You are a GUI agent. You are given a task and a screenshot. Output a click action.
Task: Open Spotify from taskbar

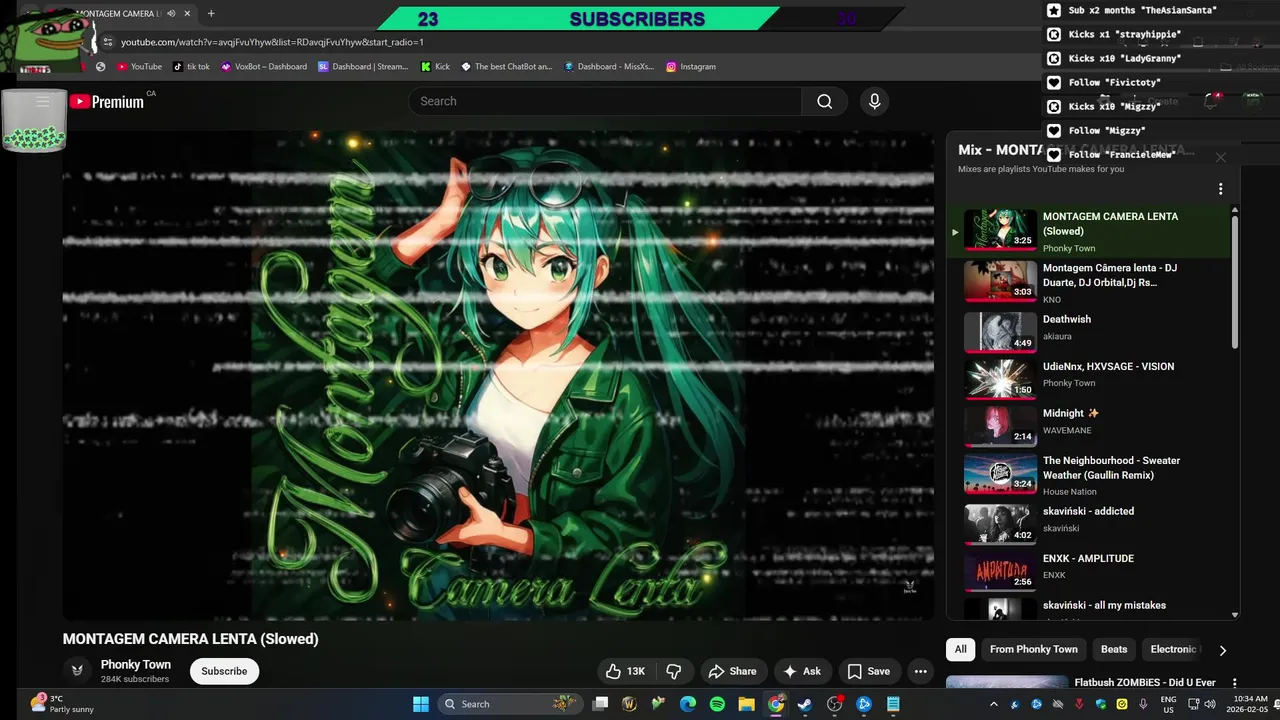(x=717, y=704)
